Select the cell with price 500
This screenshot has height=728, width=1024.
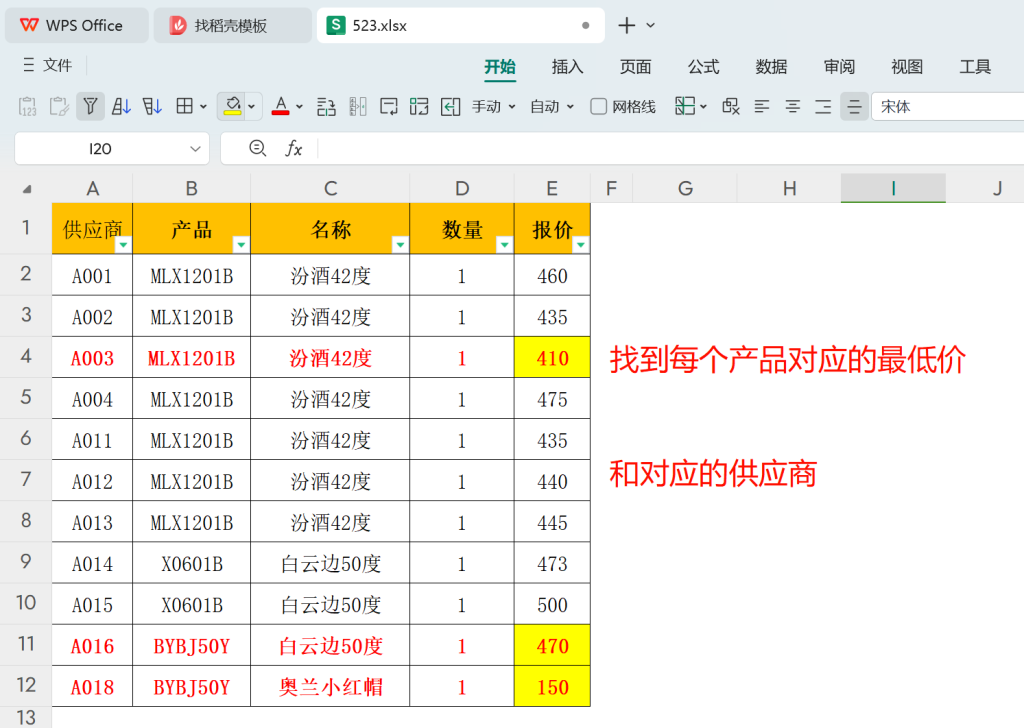[552, 605]
